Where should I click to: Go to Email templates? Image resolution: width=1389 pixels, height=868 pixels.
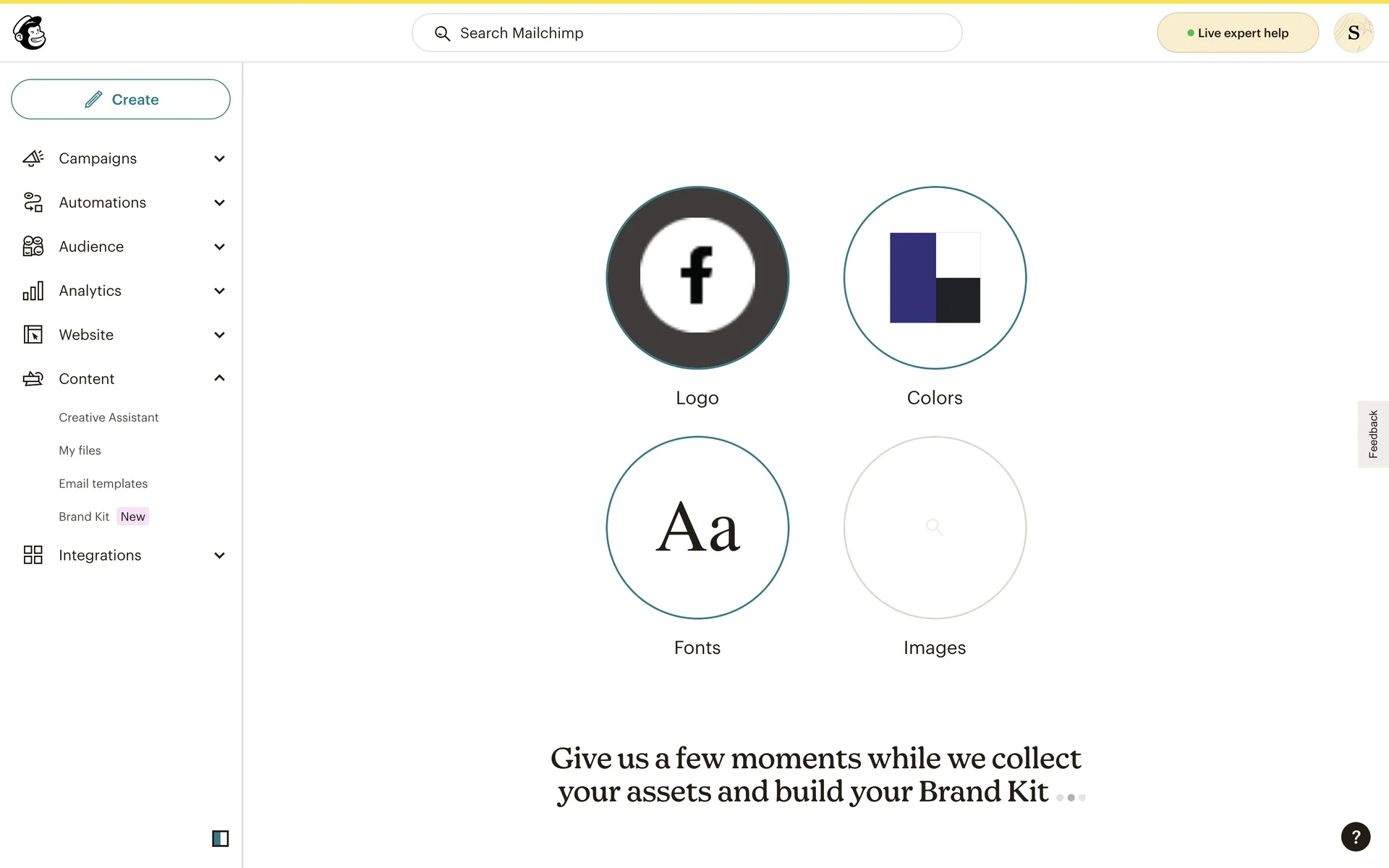103,483
